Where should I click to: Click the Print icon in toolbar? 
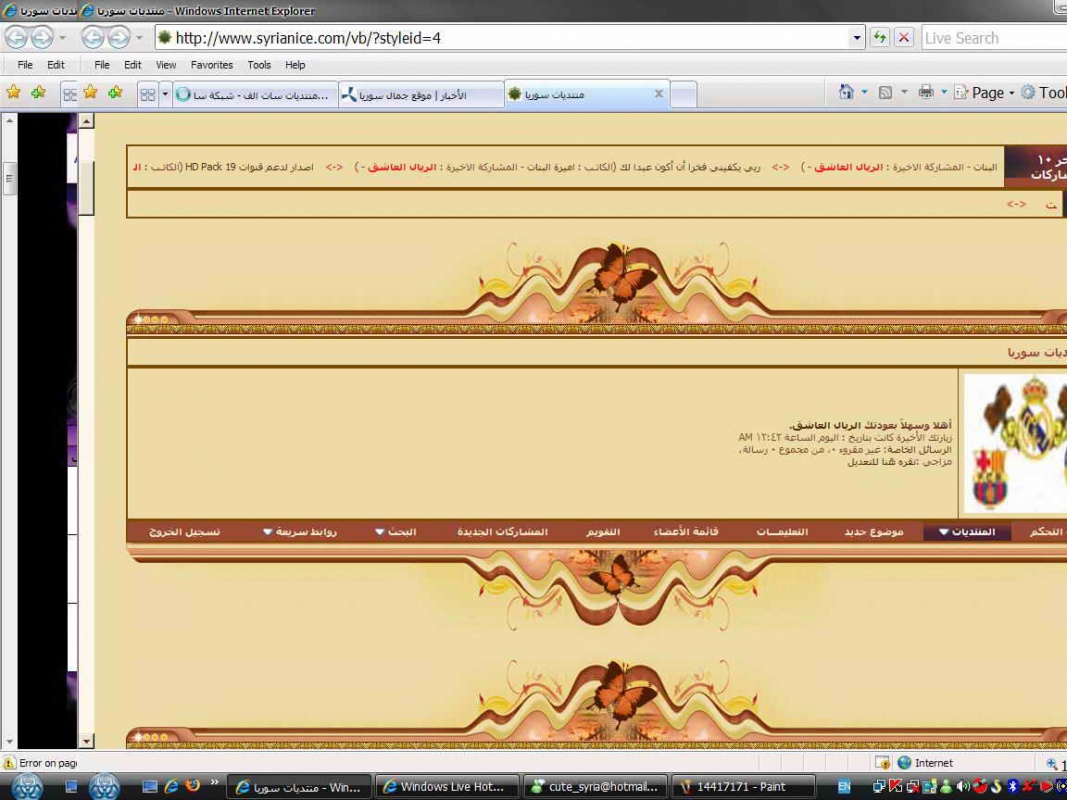(926, 92)
